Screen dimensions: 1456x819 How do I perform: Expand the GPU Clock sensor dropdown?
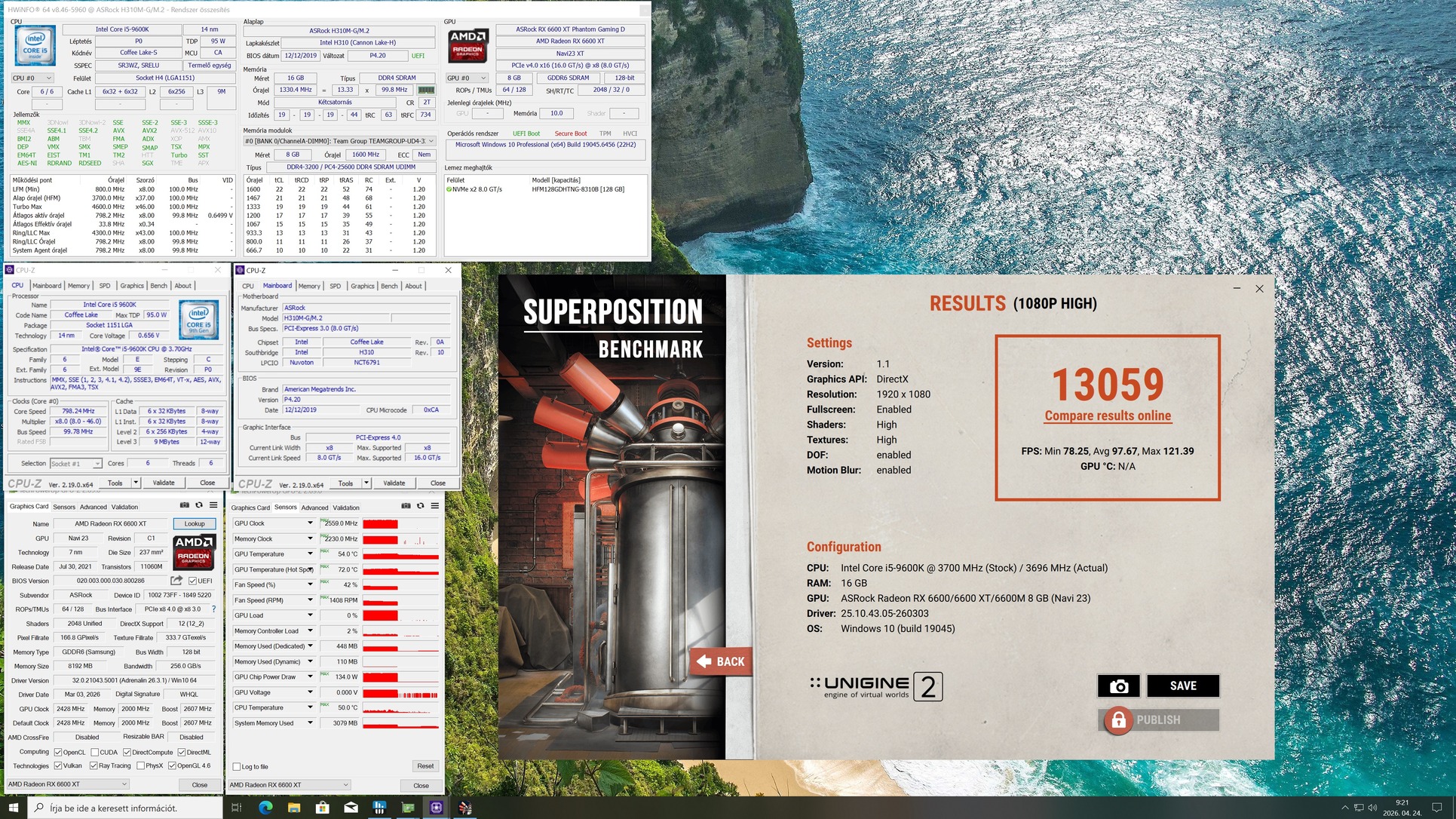tap(309, 523)
